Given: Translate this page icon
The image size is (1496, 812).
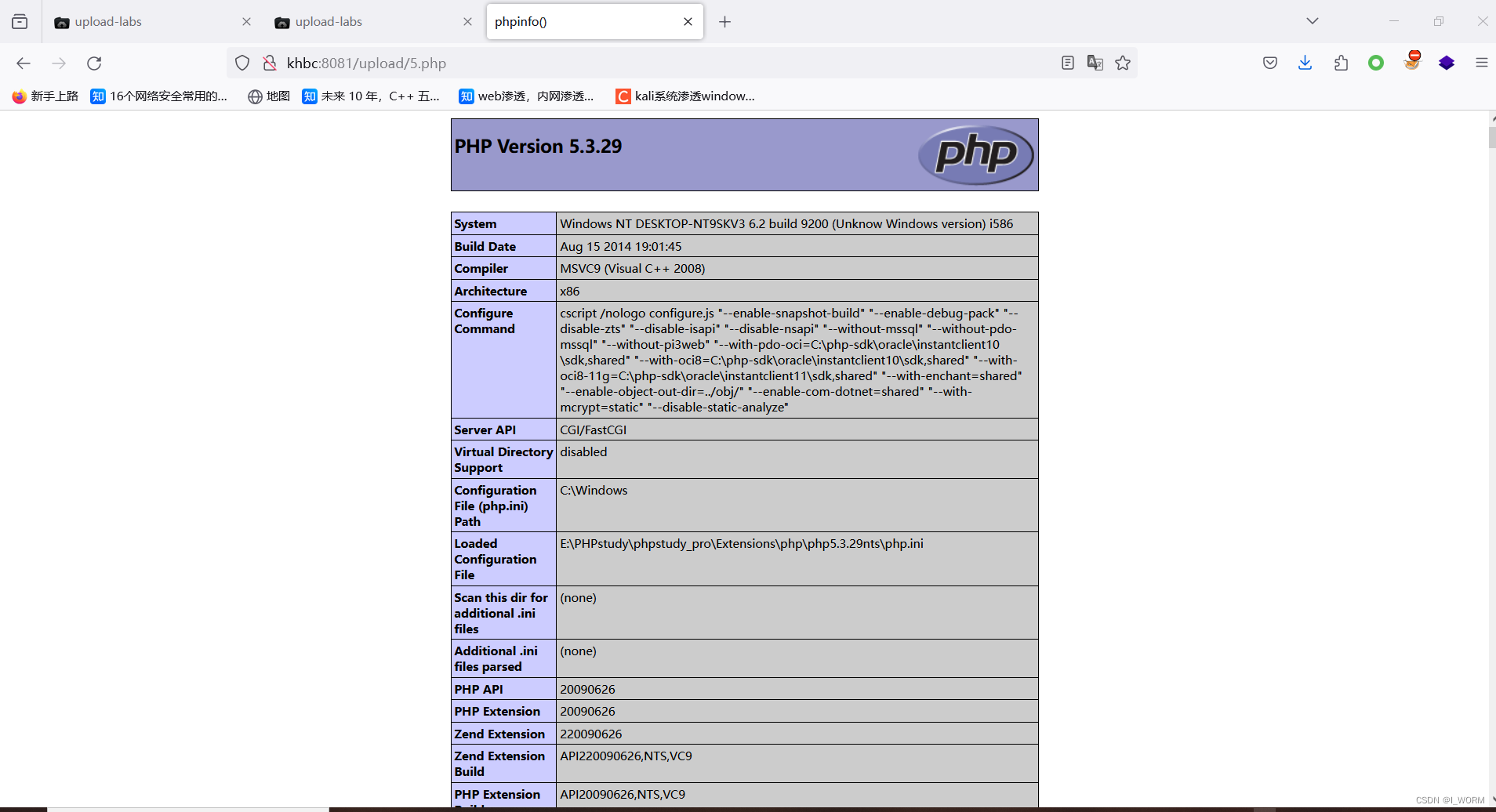Looking at the screenshot, I should [x=1095, y=63].
